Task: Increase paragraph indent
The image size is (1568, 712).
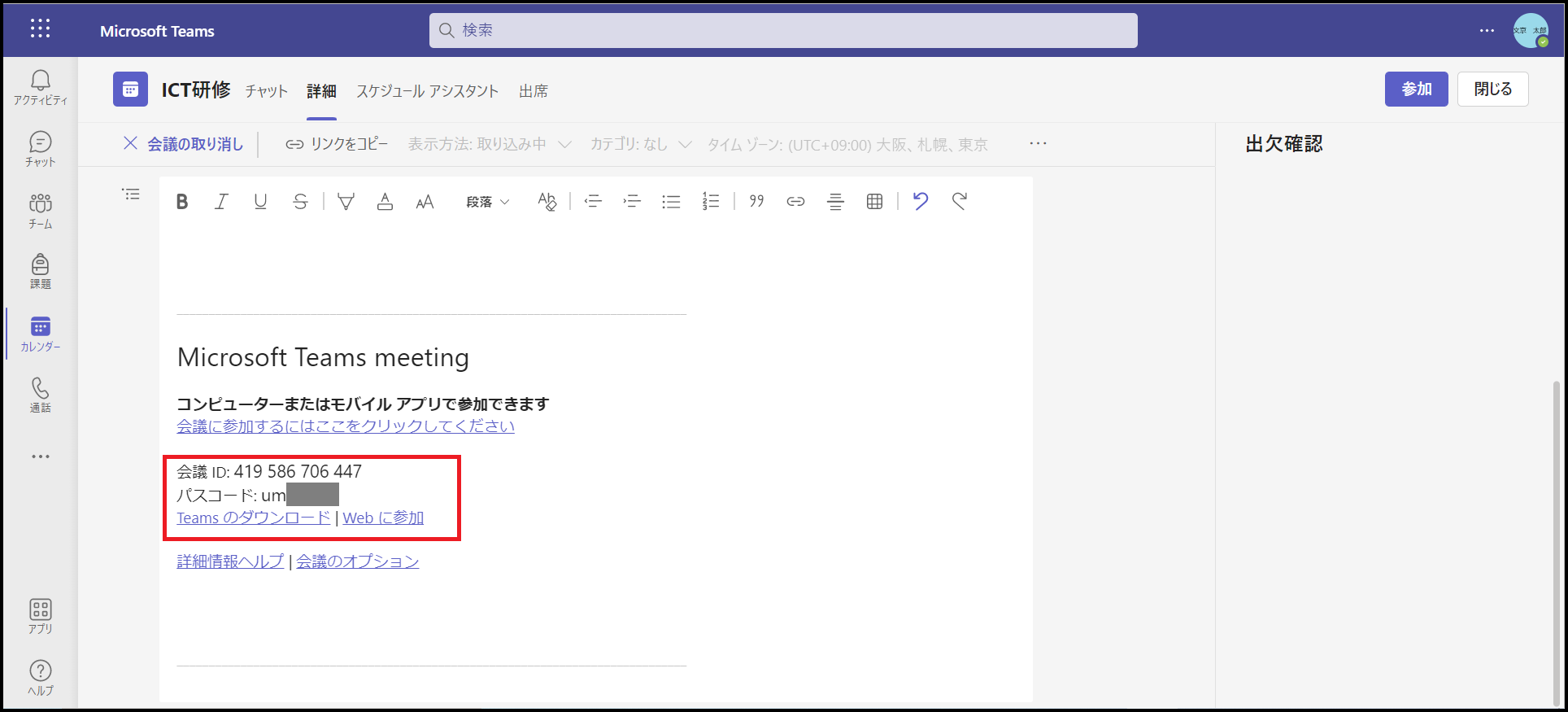Action: 632,202
